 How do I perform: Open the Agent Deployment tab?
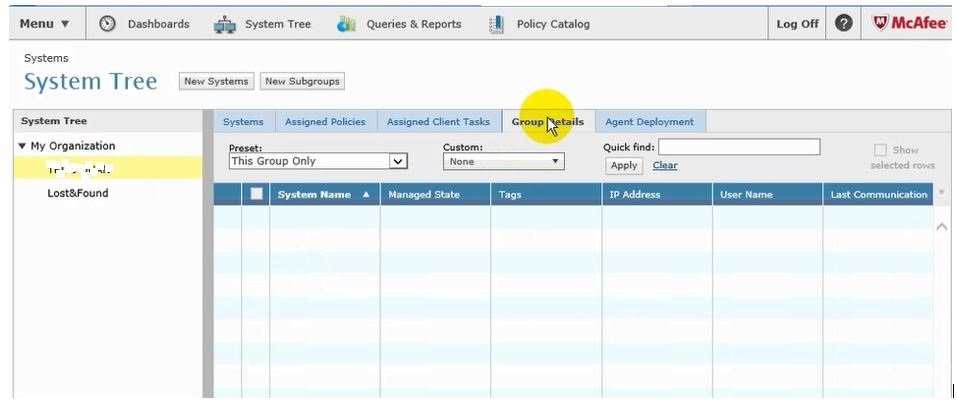649,122
